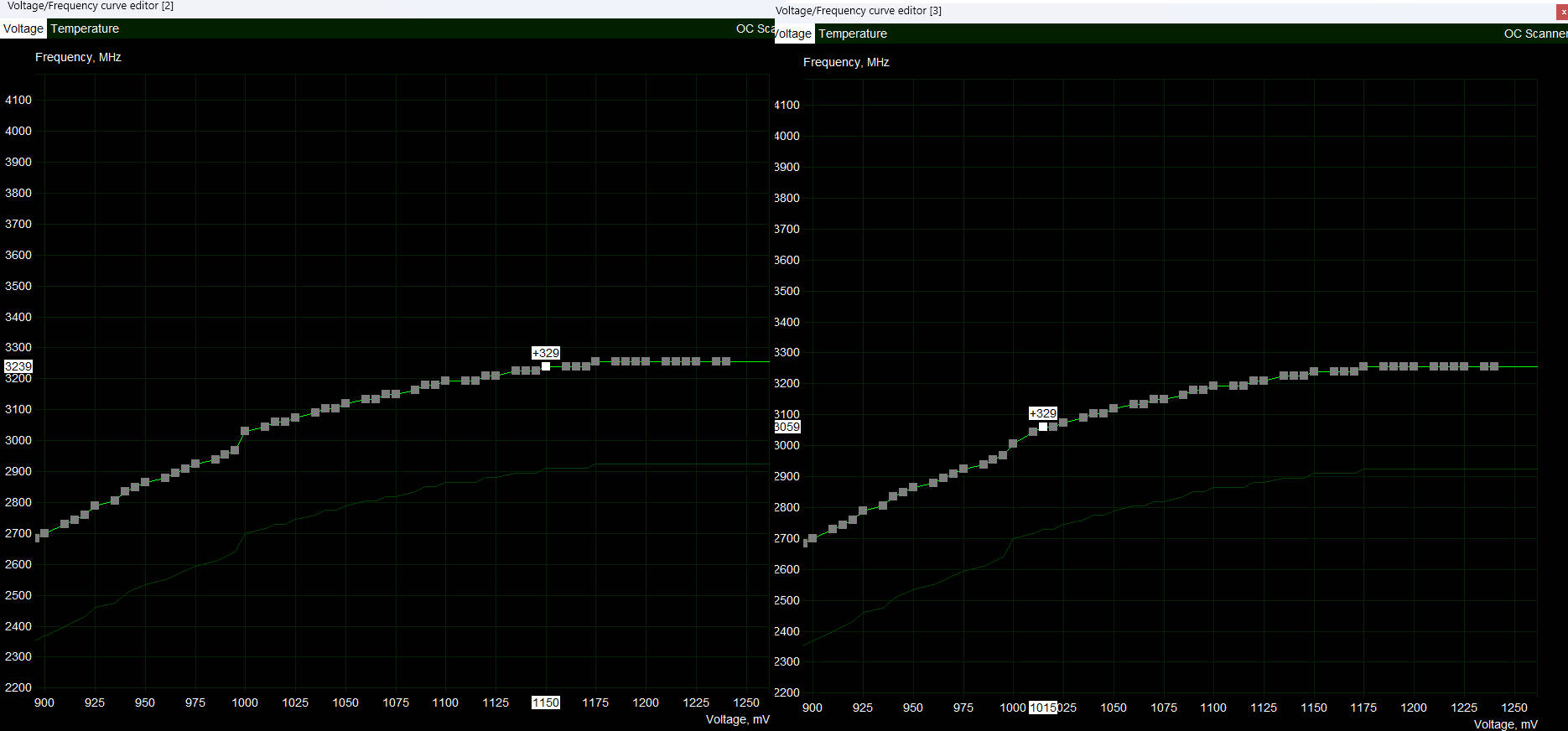This screenshot has height=731, width=1568.
Task: Select the 900 mV curve point in editor [2]
Action: [44, 533]
